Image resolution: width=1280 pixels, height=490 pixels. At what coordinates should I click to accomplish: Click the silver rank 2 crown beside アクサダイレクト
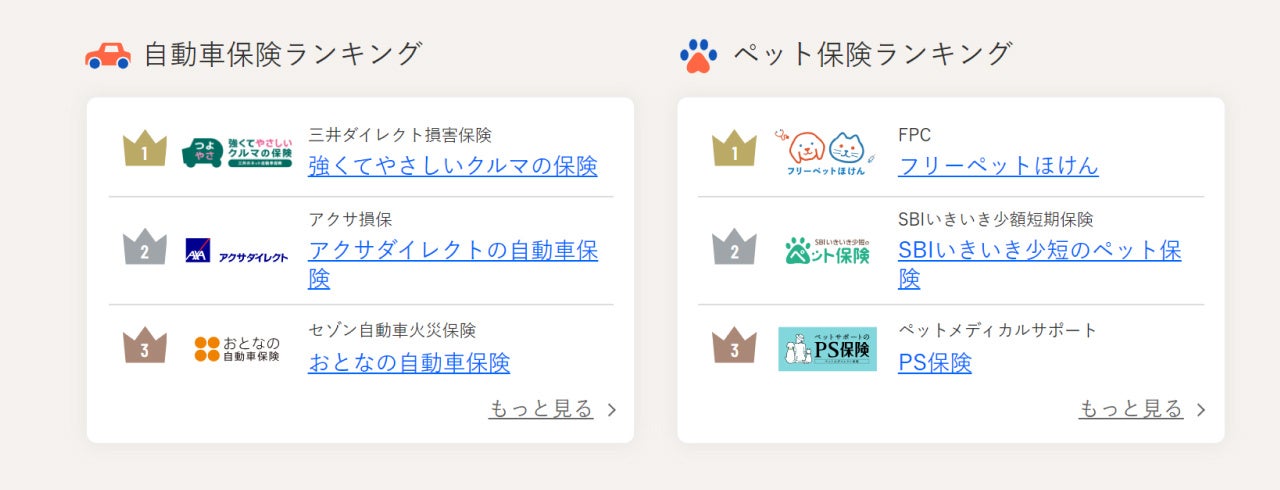point(144,247)
